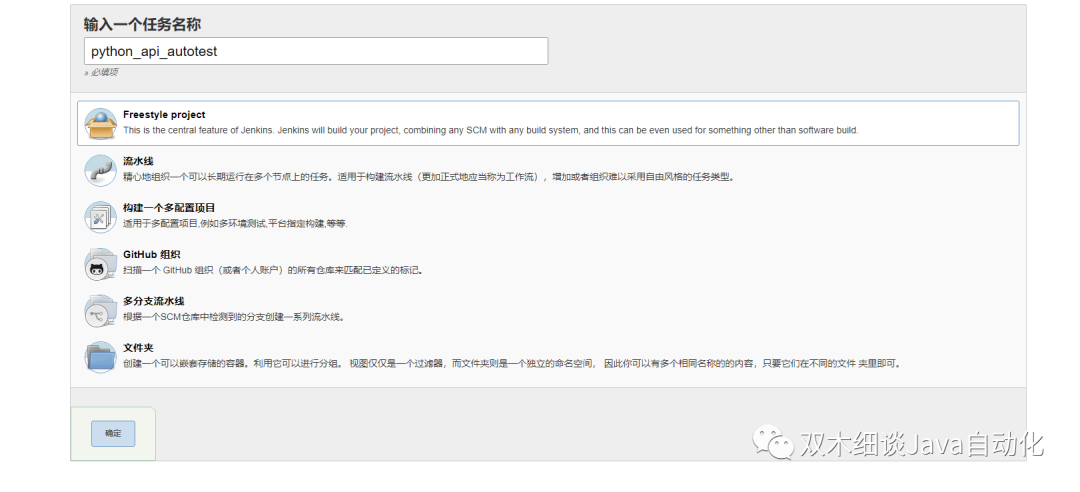Click the 必填项 required-field hint
The height and width of the screenshot is (492, 1080).
(101, 72)
